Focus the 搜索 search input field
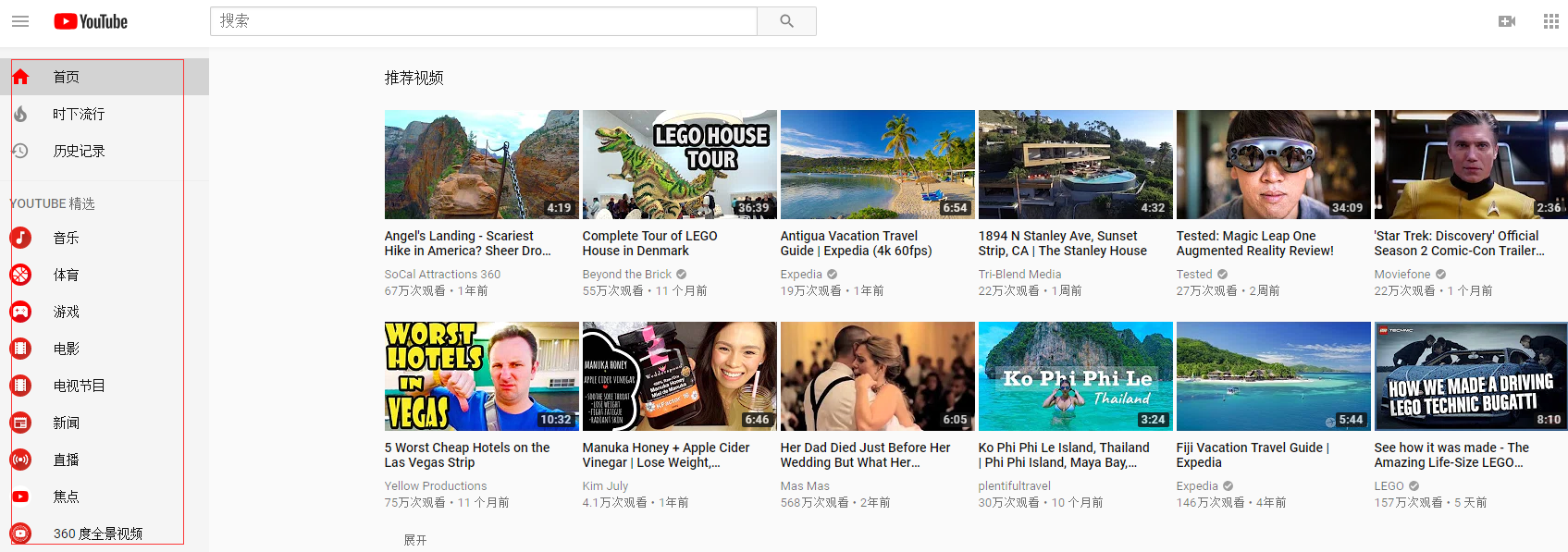The width and height of the screenshot is (1568, 552). click(x=483, y=21)
